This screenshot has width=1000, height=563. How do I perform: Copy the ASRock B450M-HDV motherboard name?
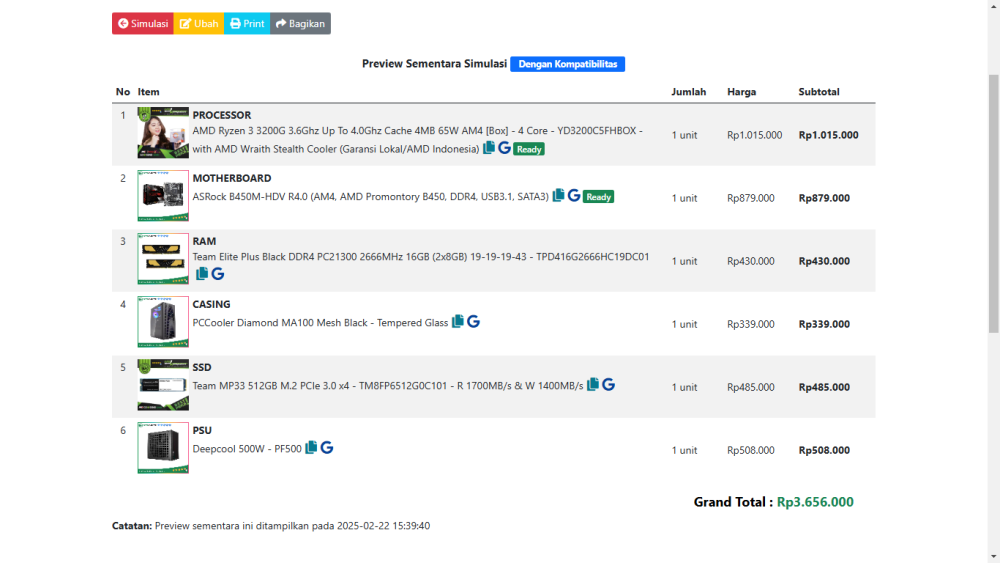[559, 195]
